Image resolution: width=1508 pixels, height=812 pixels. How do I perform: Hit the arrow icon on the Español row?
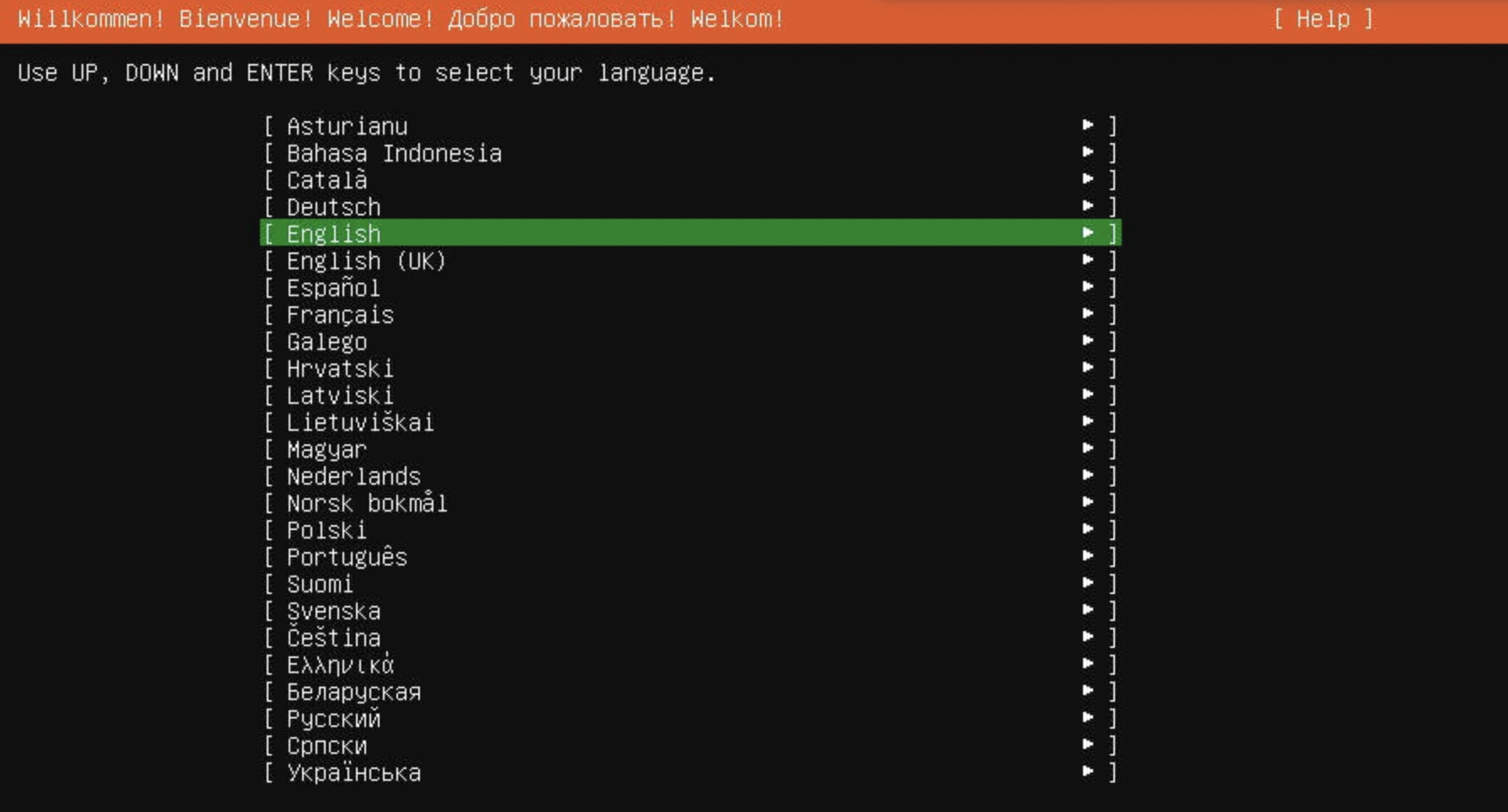[1088, 287]
